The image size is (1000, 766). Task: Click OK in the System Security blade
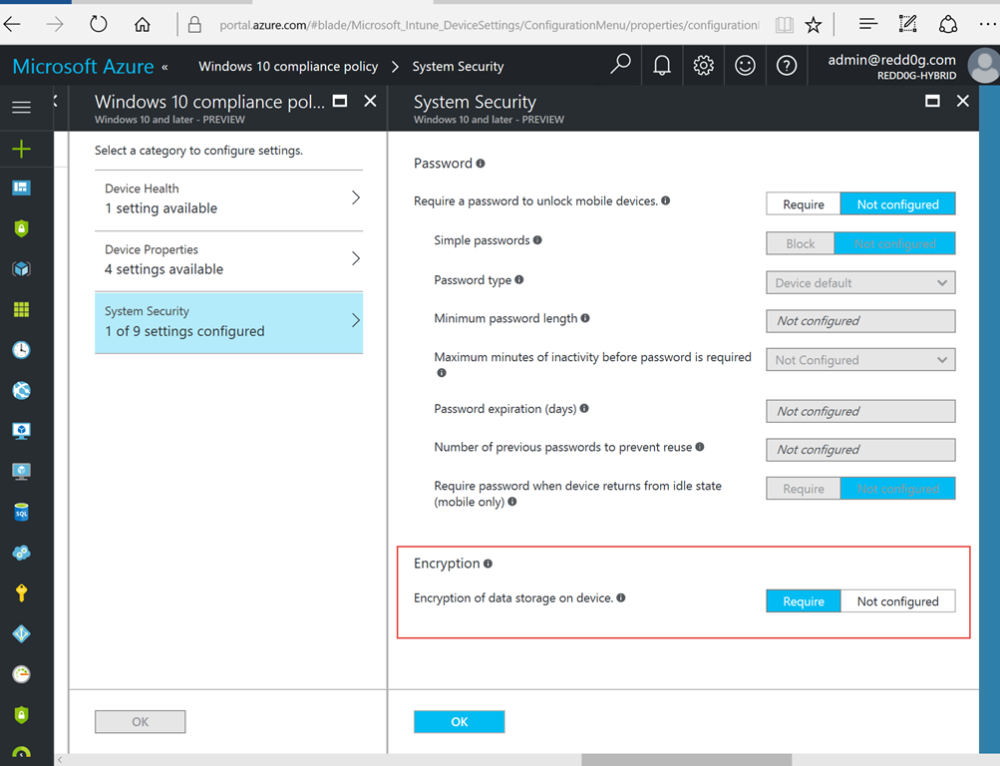(x=459, y=721)
